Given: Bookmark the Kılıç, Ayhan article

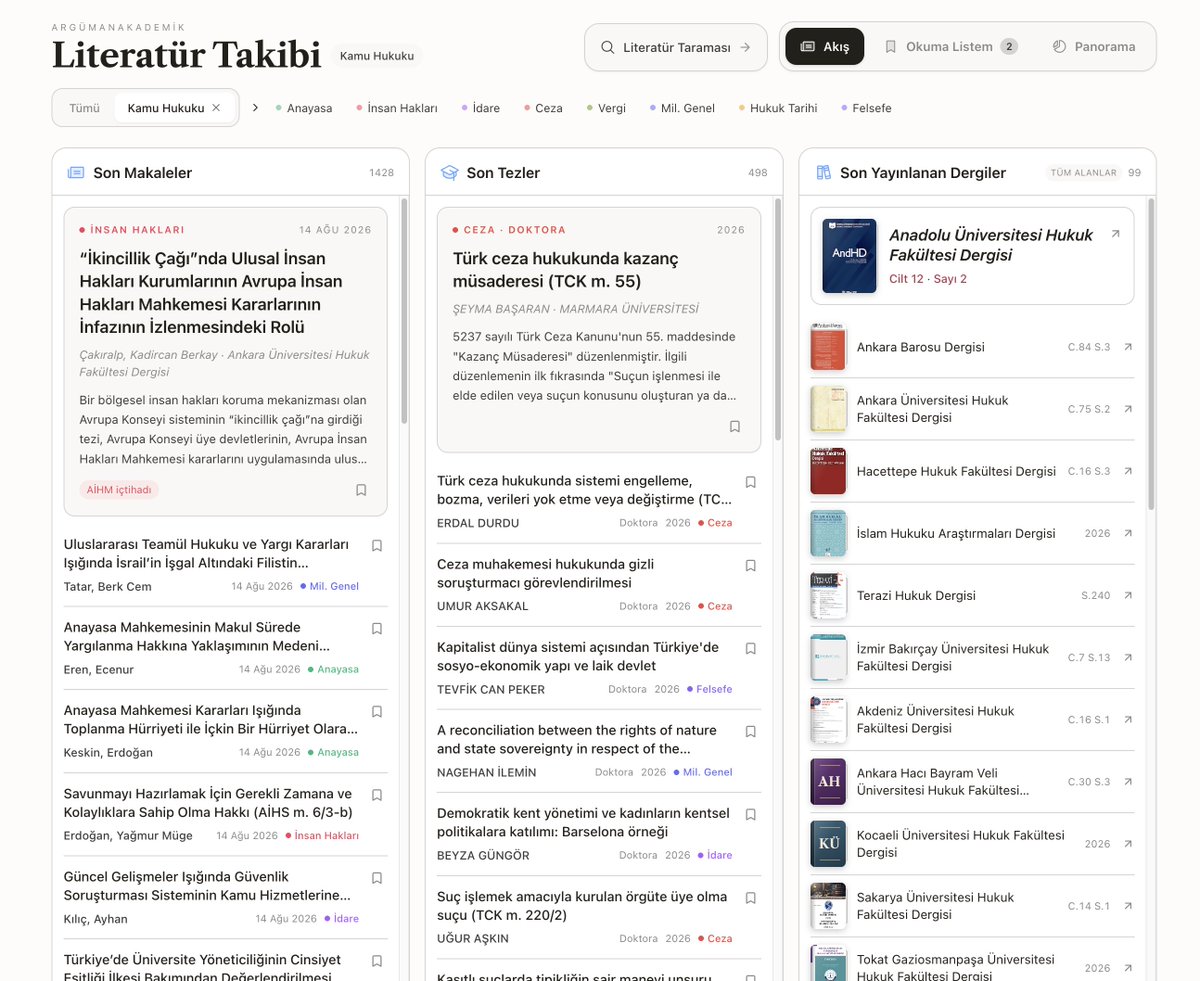Looking at the screenshot, I should tap(377, 878).
